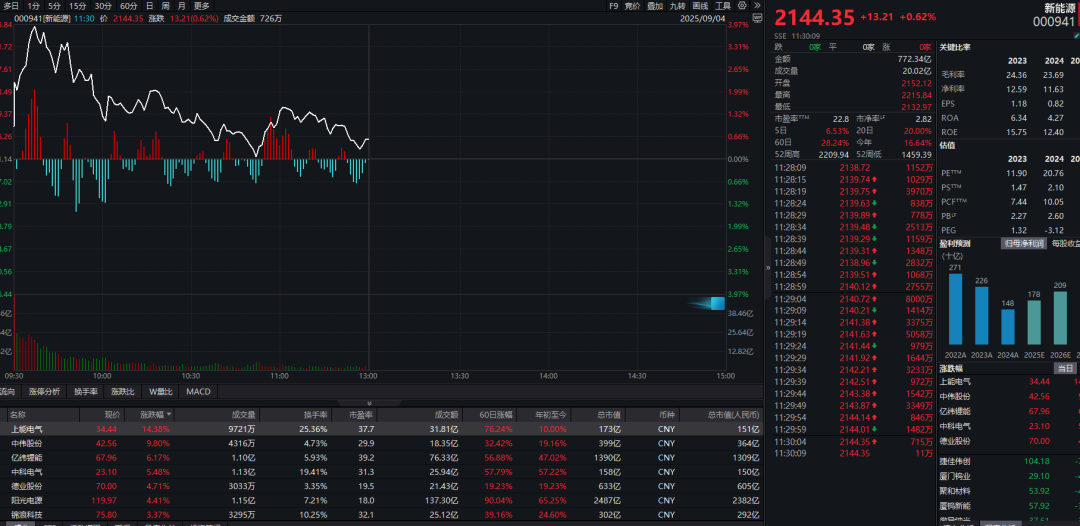Switch to 归母净利润 forecast button
Image resolution: width=1080 pixels, height=526 pixels.
point(1023,243)
